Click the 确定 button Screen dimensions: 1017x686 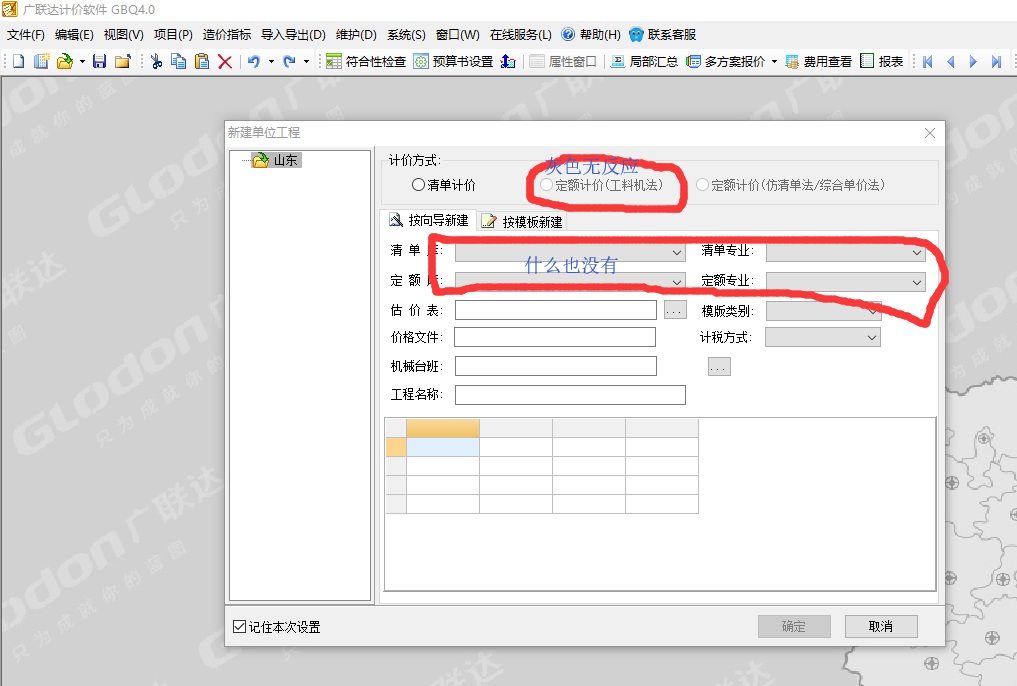(x=794, y=626)
